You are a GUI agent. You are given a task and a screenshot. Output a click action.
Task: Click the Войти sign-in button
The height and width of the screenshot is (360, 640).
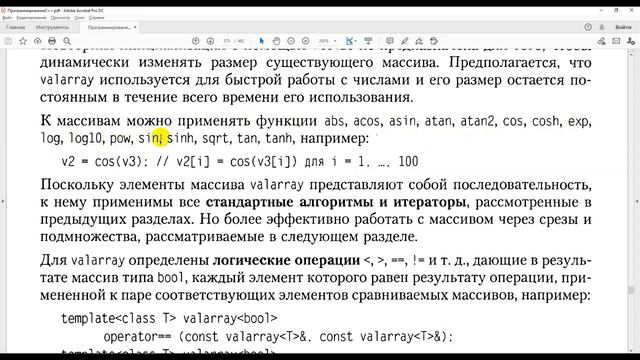(x=623, y=27)
